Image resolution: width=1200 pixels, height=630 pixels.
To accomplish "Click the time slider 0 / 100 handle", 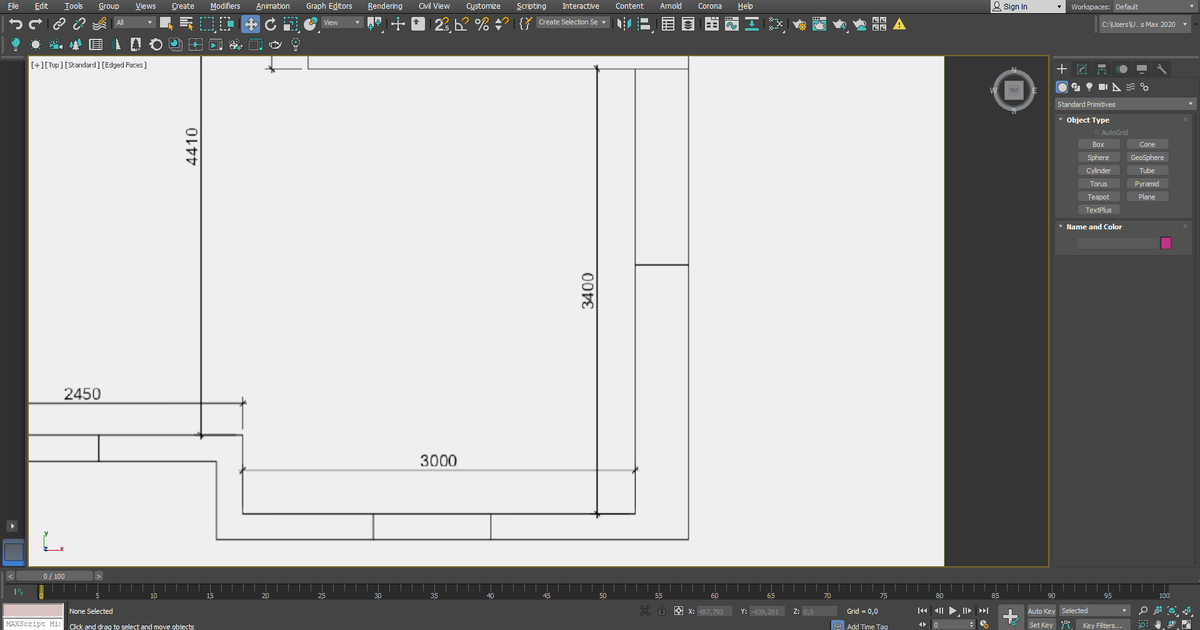I will click(54, 576).
